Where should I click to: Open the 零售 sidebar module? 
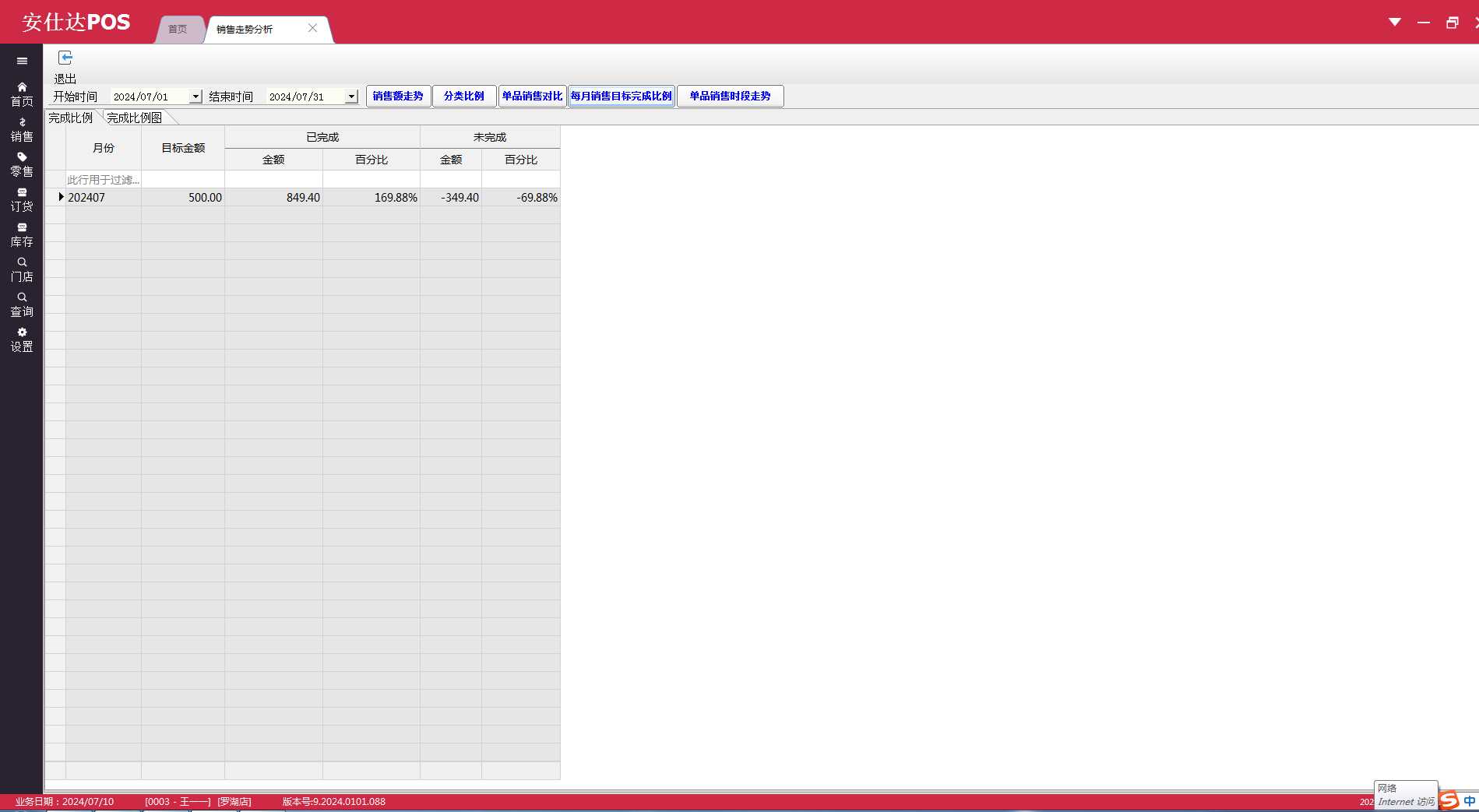coord(22,165)
